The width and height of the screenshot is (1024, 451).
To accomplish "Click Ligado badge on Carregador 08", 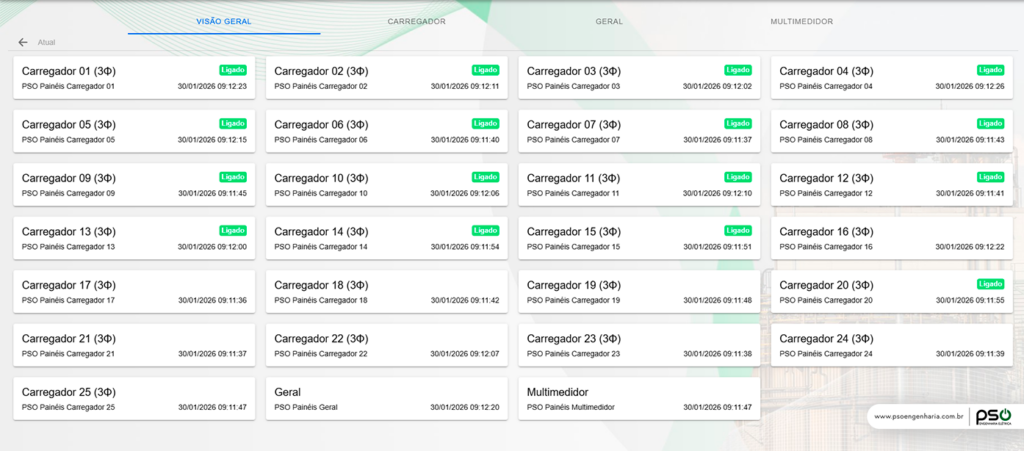I will [x=991, y=123].
